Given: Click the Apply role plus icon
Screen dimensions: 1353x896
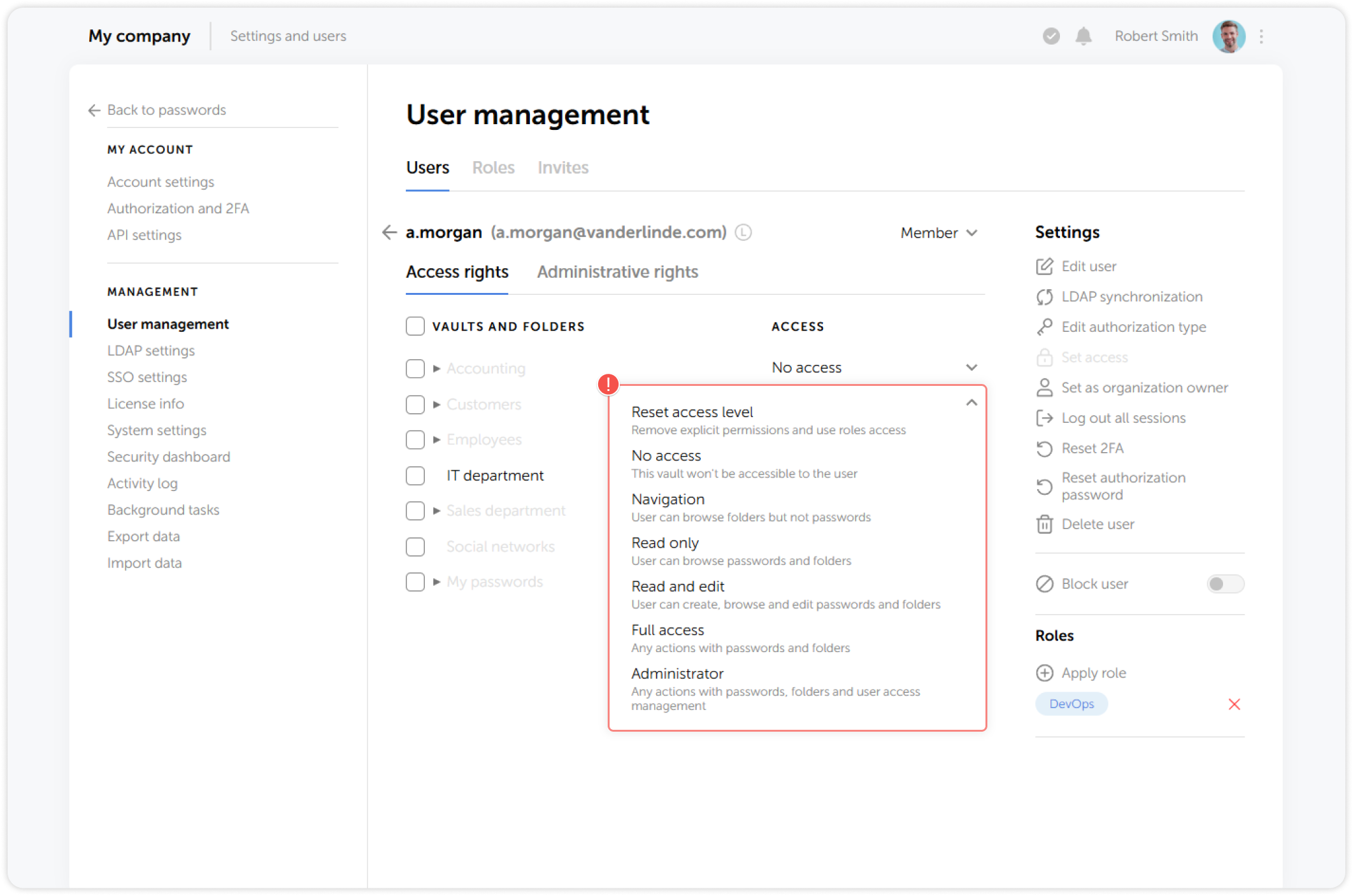Looking at the screenshot, I should 1045,672.
